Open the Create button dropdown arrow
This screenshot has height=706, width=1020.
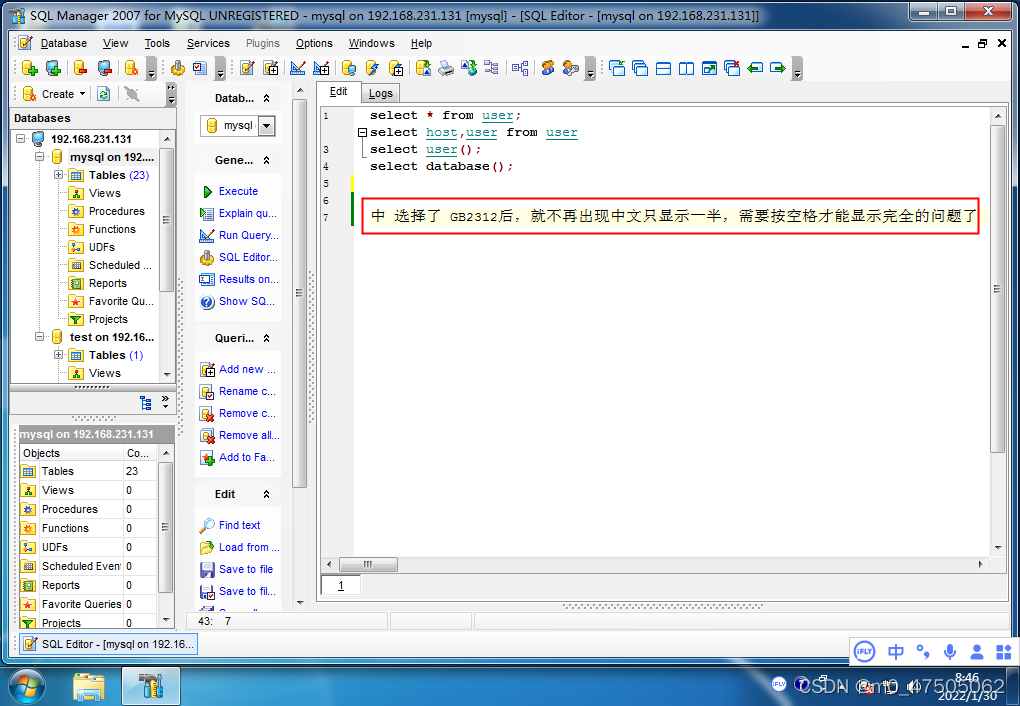pos(83,94)
